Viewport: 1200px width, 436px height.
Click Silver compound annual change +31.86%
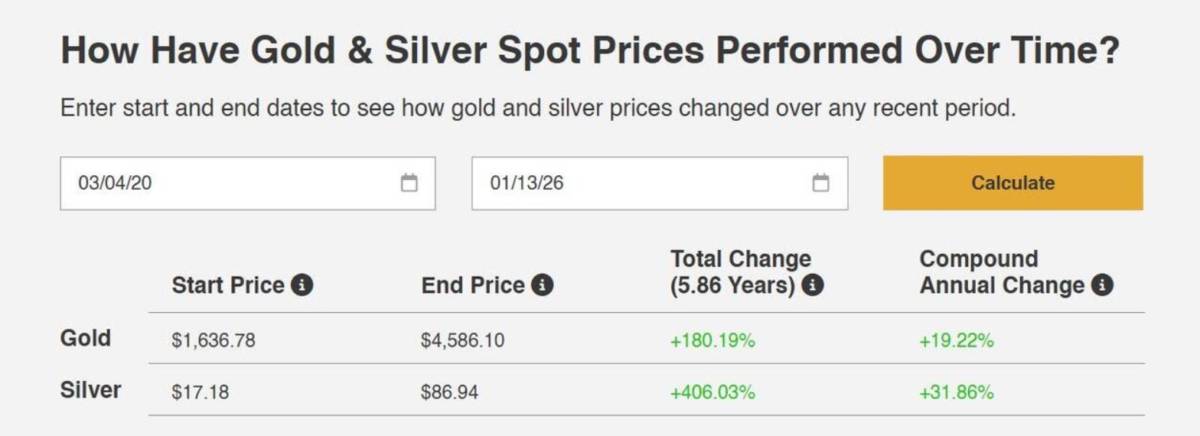pos(956,392)
